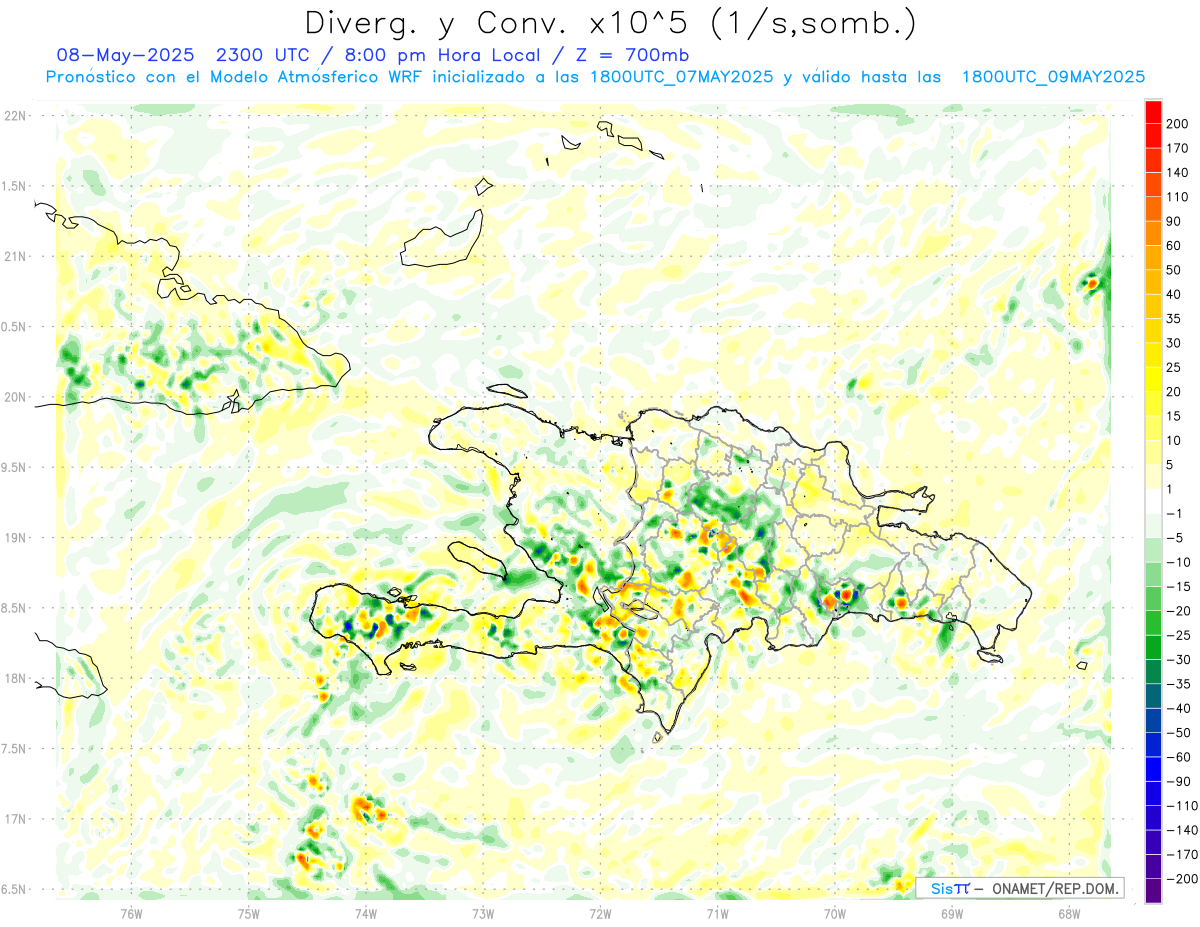Click the 7.5N latitude axis label
Image resolution: width=1200 pixels, height=927 pixels.
[14, 749]
